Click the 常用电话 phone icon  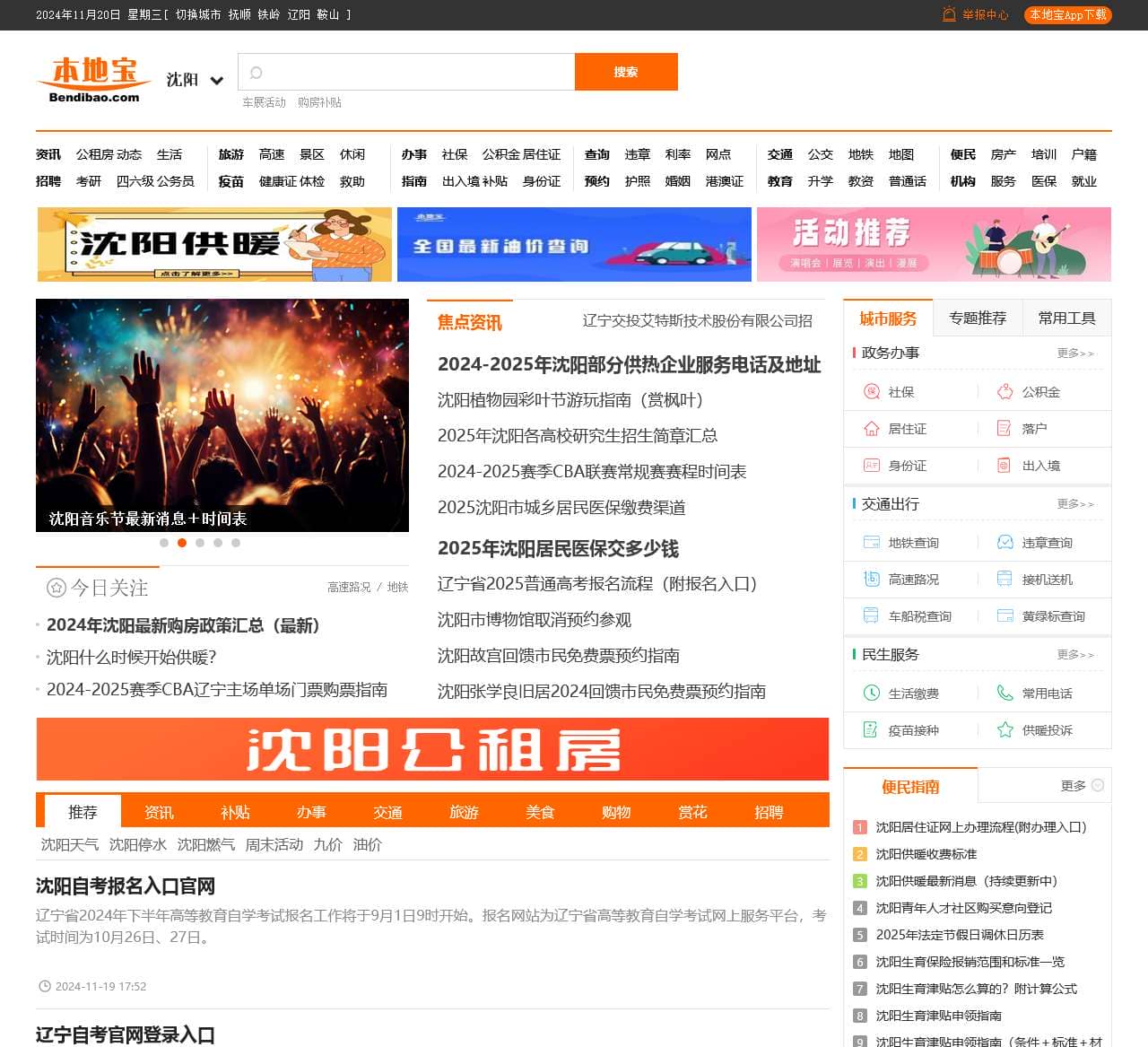click(x=1004, y=694)
